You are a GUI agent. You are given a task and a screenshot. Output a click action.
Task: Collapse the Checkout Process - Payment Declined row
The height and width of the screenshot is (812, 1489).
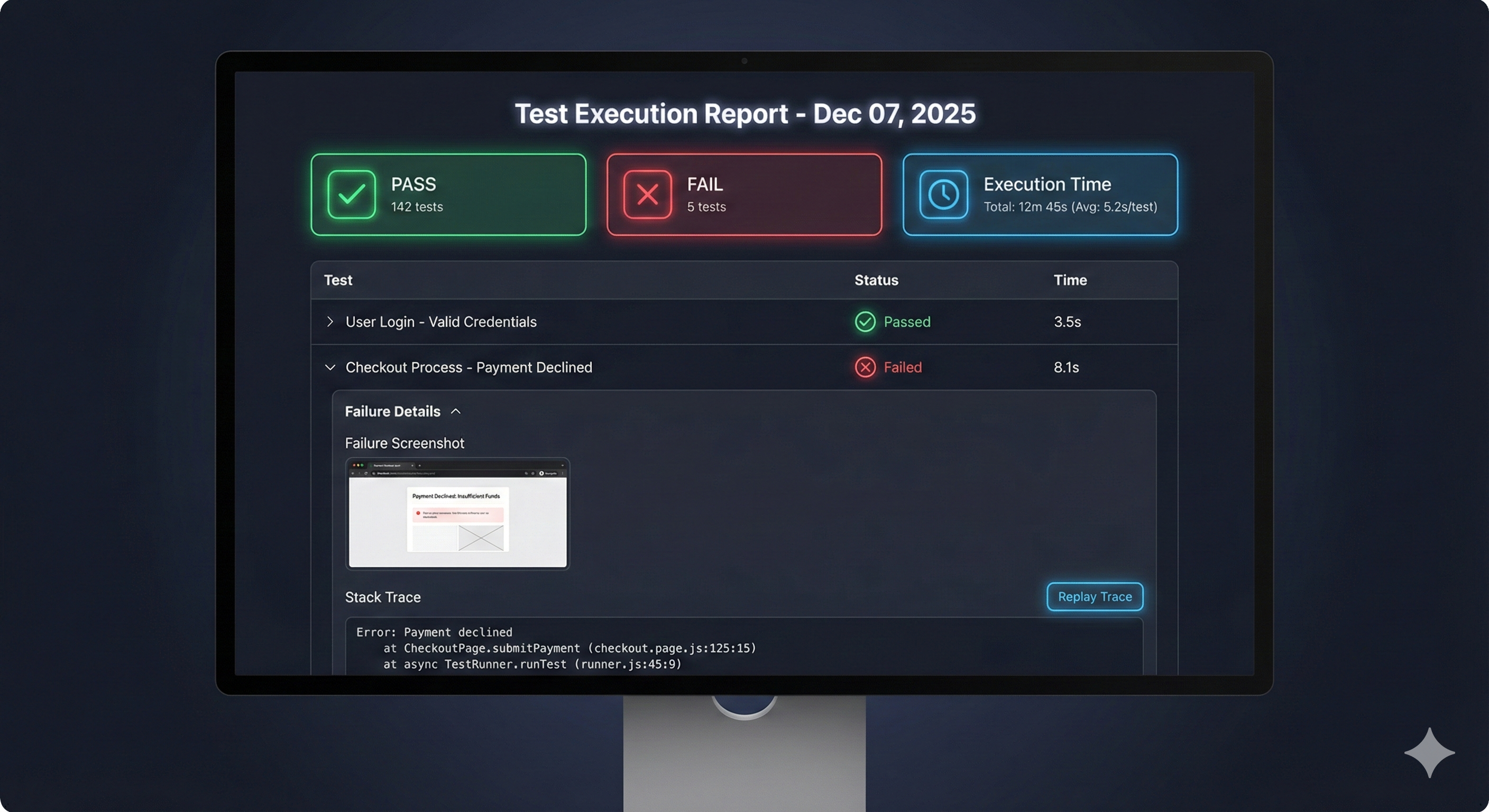click(330, 367)
